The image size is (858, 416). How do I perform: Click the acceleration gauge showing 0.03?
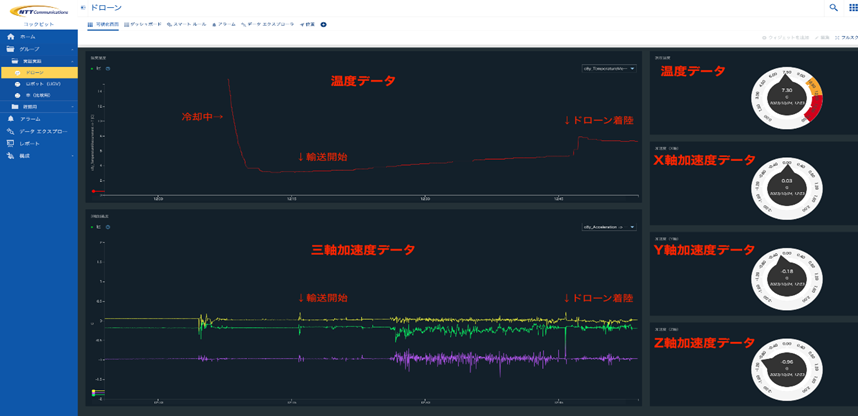pos(786,188)
